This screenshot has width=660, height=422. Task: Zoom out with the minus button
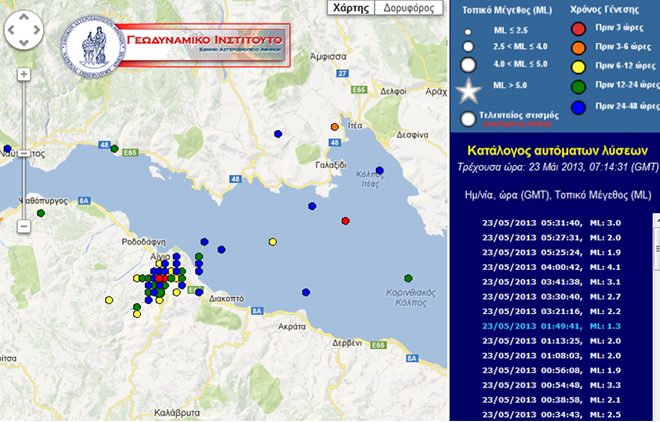[x=23, y=225]
